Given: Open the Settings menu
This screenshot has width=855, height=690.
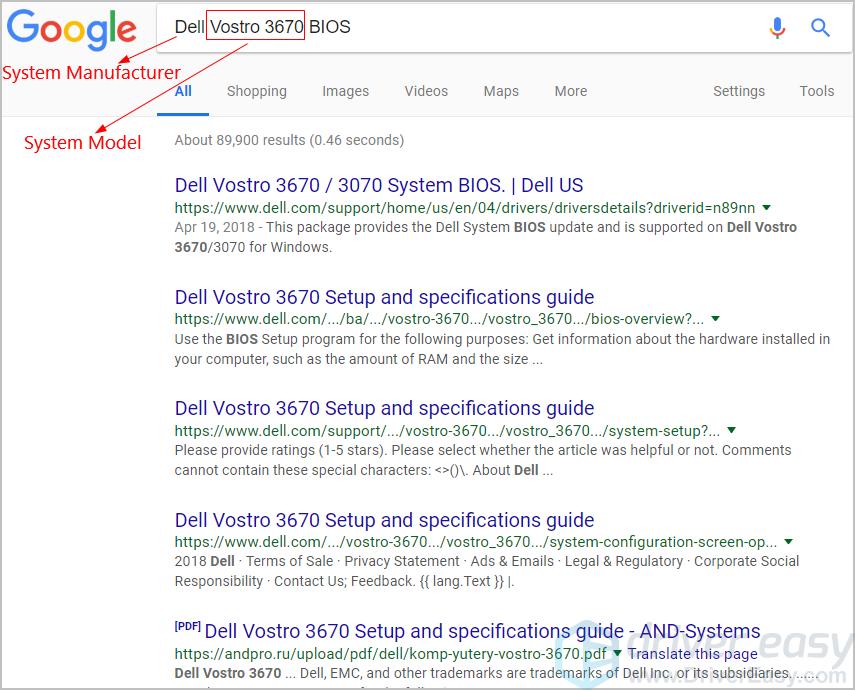Looking at the screenshot, I should (739, 91).
